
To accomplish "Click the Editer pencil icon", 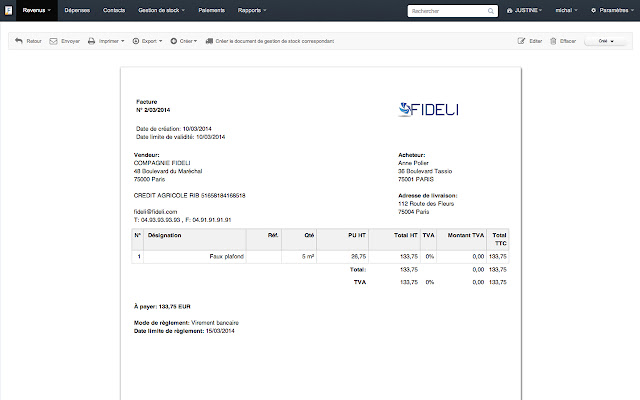I will [x=521, y=41].
